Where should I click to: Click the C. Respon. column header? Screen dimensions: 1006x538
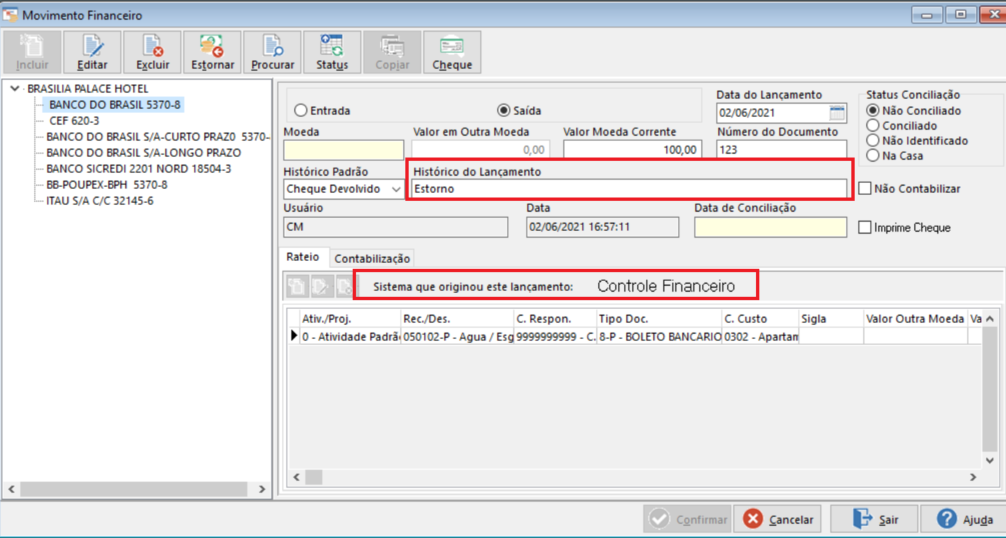point(555,319)
